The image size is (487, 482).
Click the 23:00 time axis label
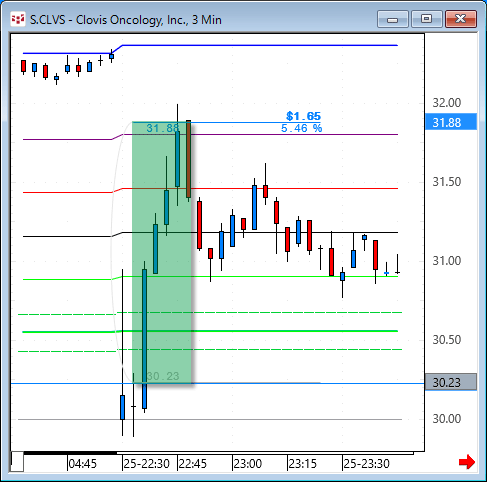(247, 464)
